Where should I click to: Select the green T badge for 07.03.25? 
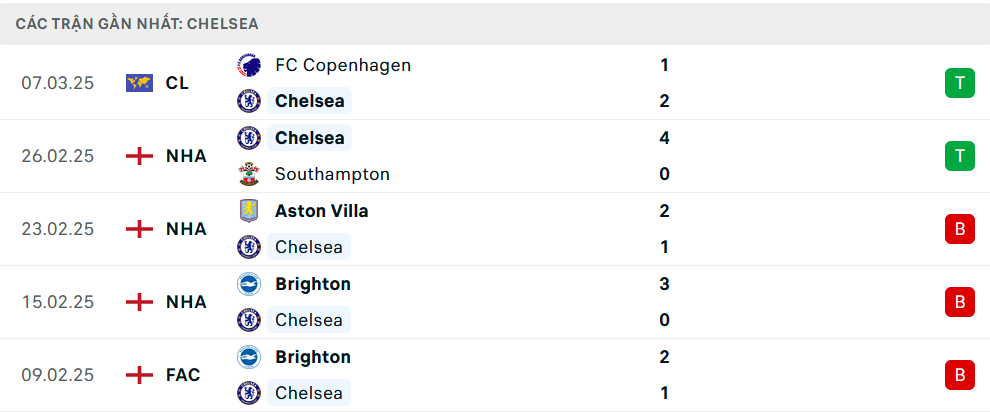pyautogui.click(x=959, y=83)
